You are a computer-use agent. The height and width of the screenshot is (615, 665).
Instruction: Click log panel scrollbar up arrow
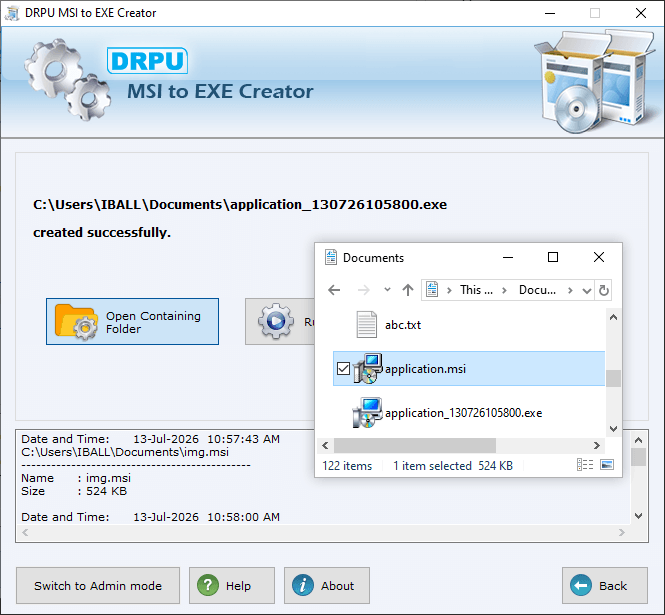639,440
